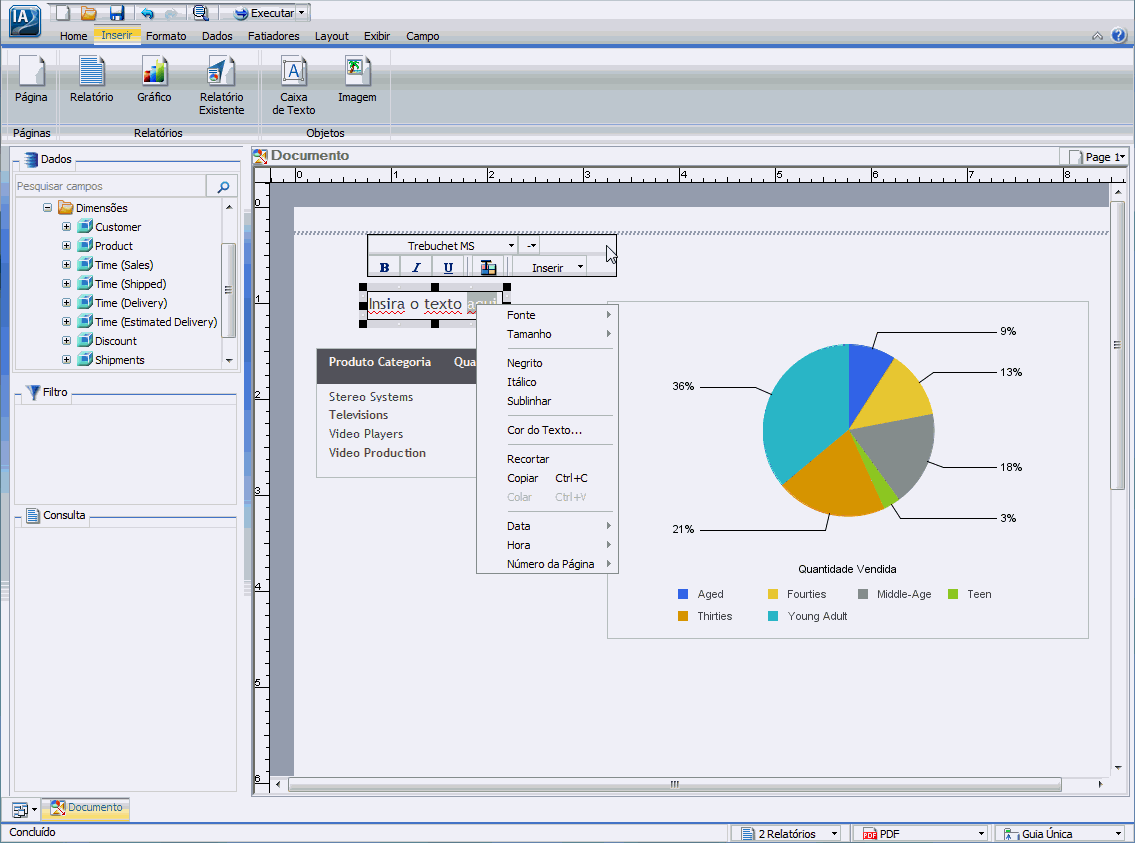Open the Número da Página submenu
Image resolution: width=1135 pixels, height=843 pixels.
[547, 564]
